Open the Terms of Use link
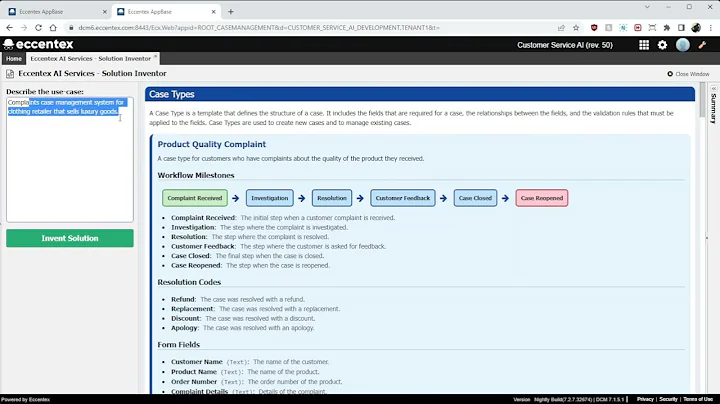The image size is (720, 404). (698, 399)
